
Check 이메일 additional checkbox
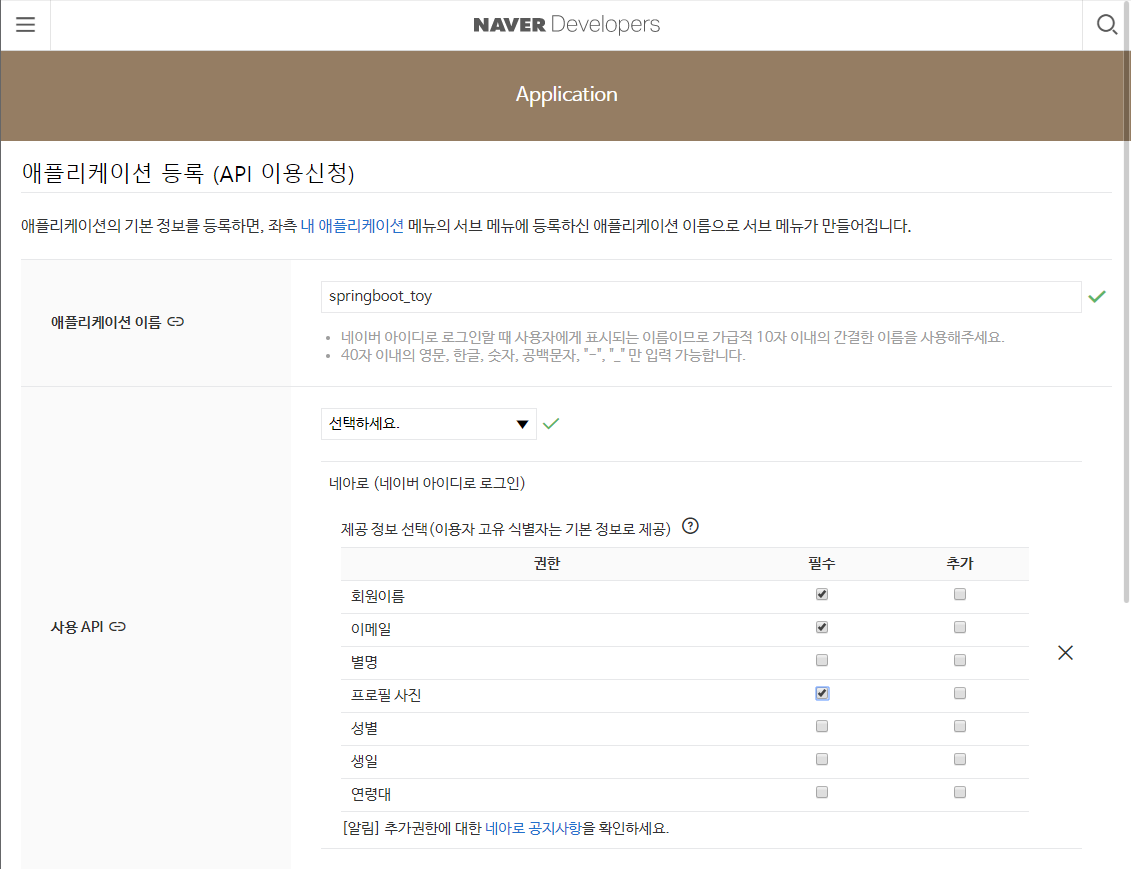click(x=959, y=627)
